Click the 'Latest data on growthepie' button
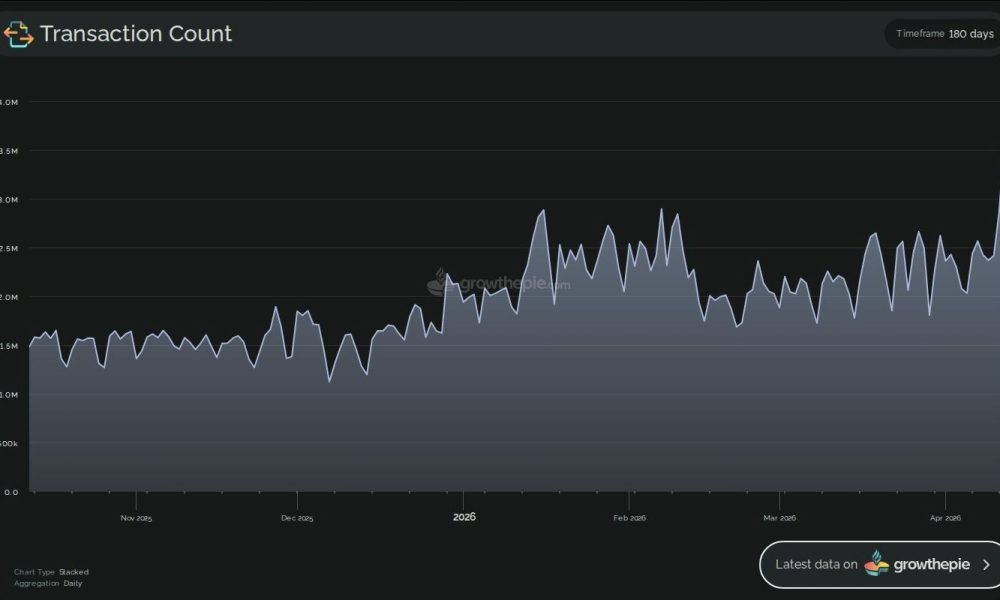 (880, 564)
